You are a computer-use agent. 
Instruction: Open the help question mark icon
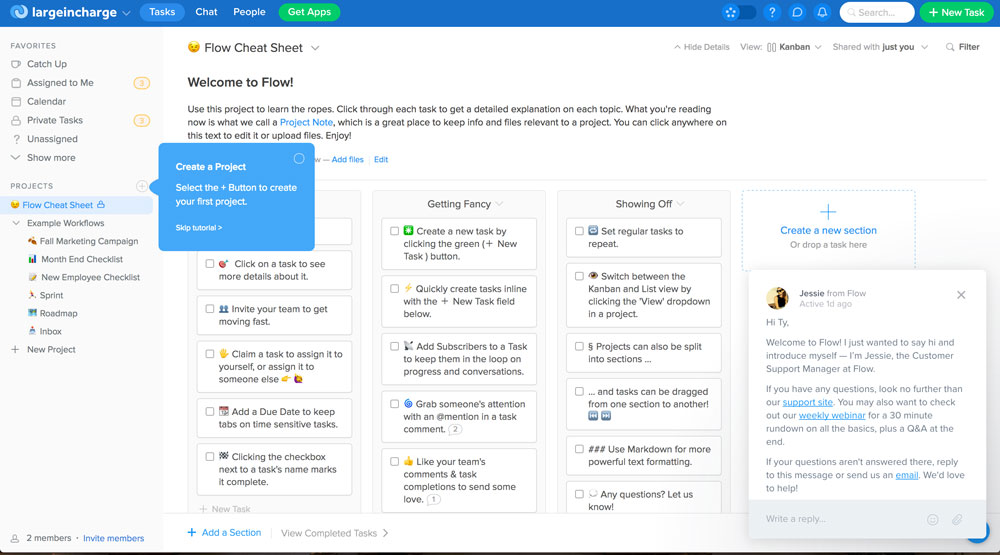(772, 12)
